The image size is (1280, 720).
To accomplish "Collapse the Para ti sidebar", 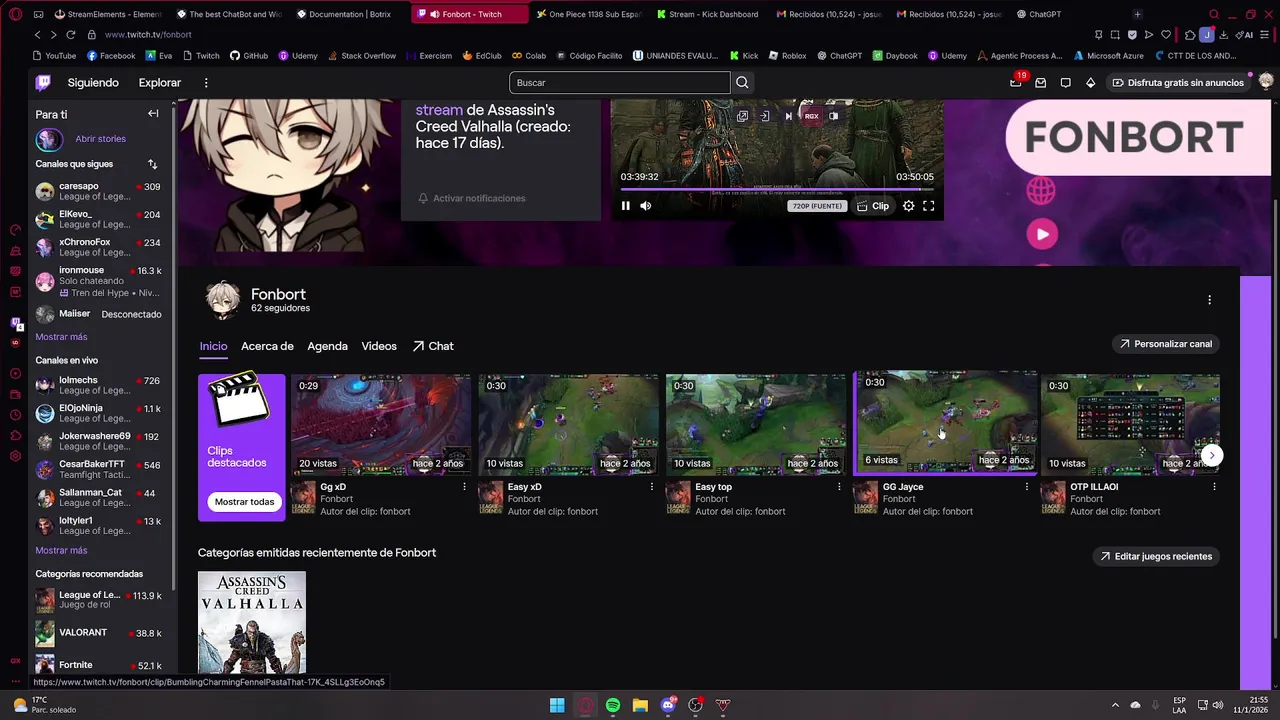I will click(153, 114).
